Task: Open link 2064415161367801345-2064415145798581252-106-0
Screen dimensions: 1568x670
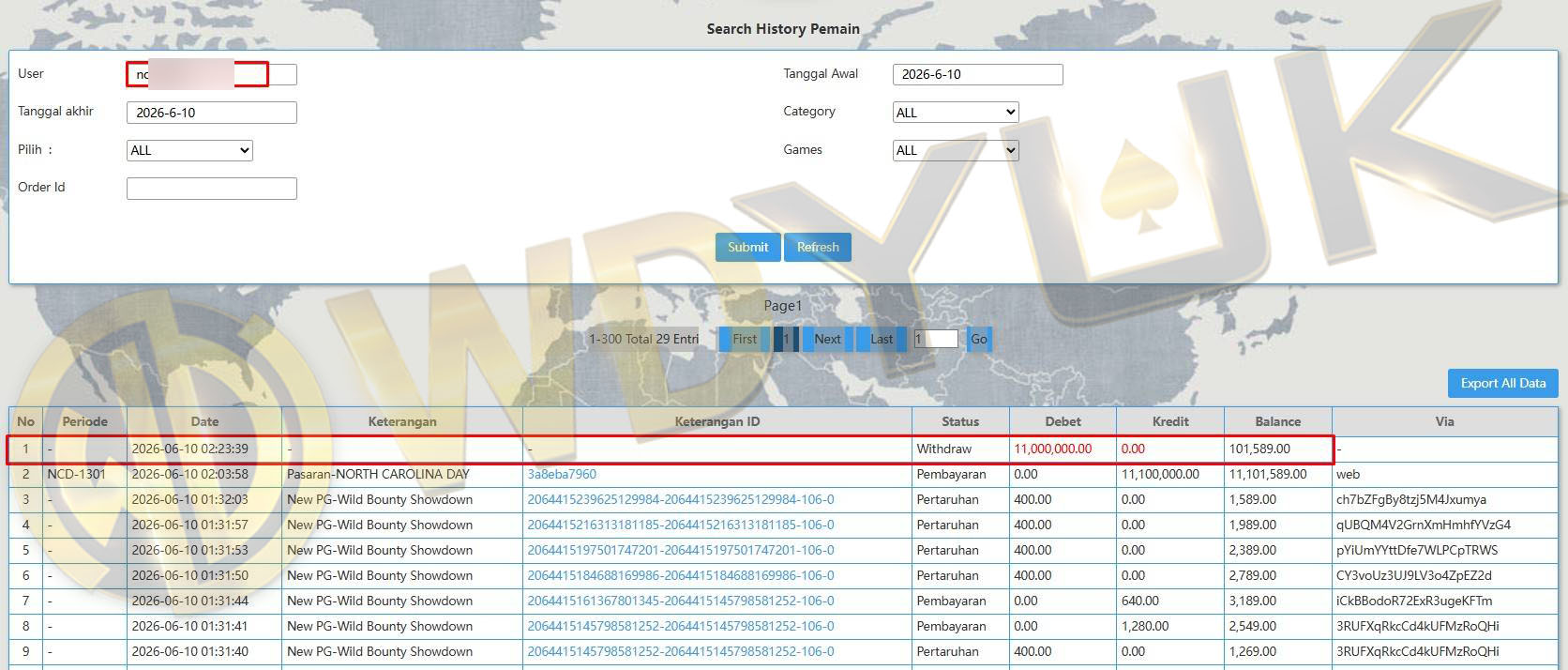Action: 681,601
